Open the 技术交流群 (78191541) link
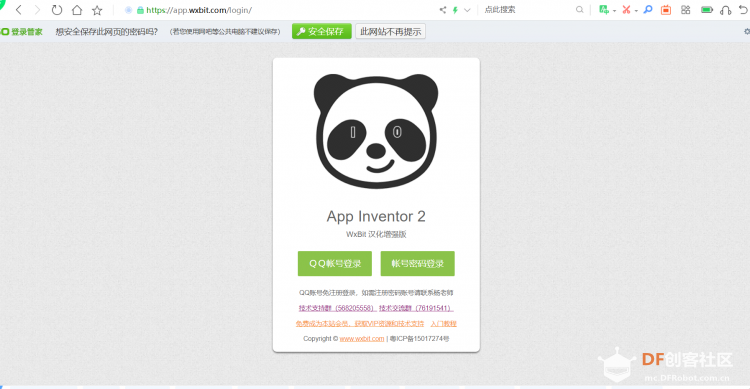The height and width of the screenshot is (389, 750). click(416, 308)
